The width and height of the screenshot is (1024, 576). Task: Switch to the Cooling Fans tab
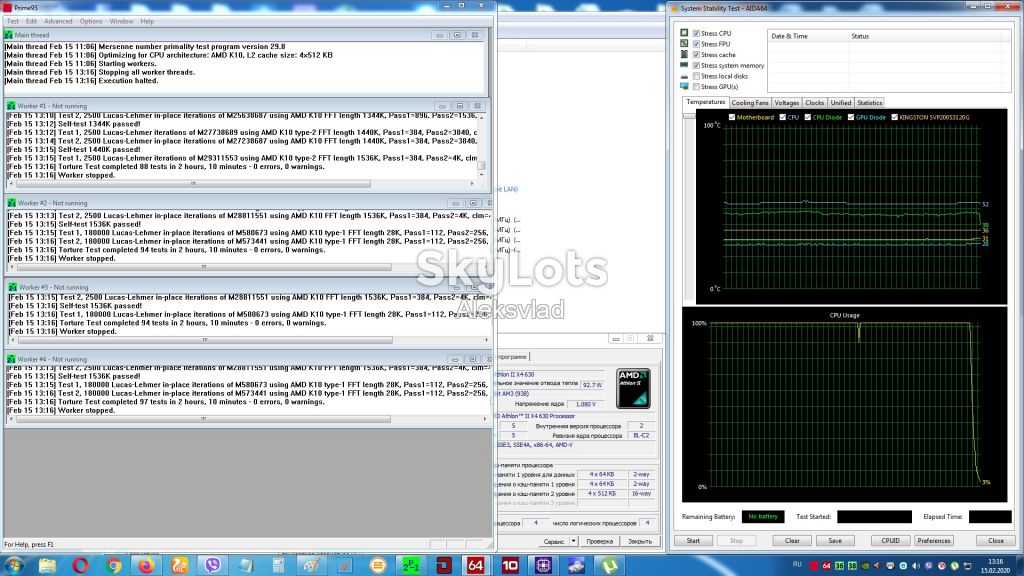click(750, 103)
